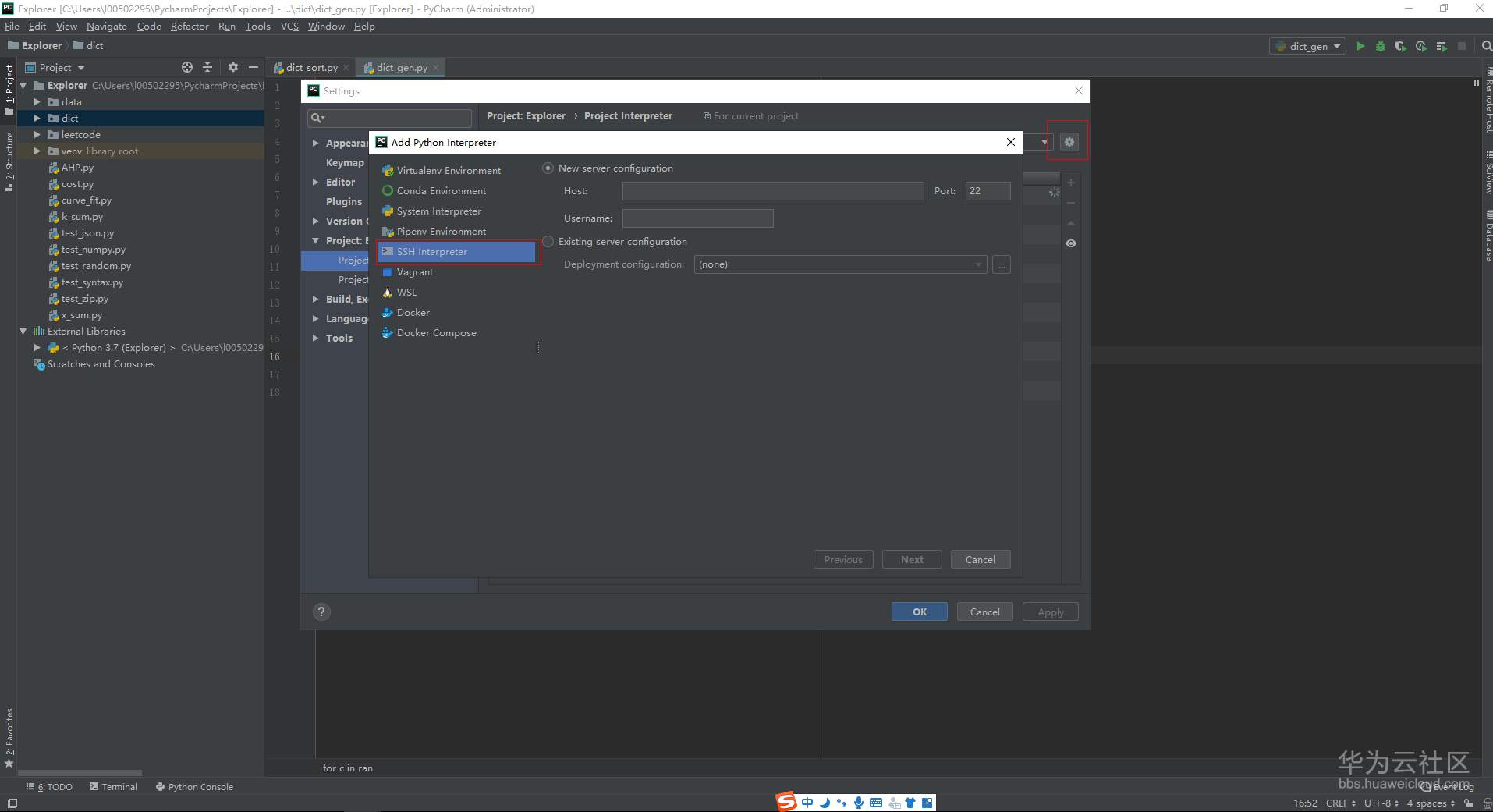Viewport: 1493px width, 812px height.
Task: Click the concurrency diagram run icon
Action: click(1442, 46)
